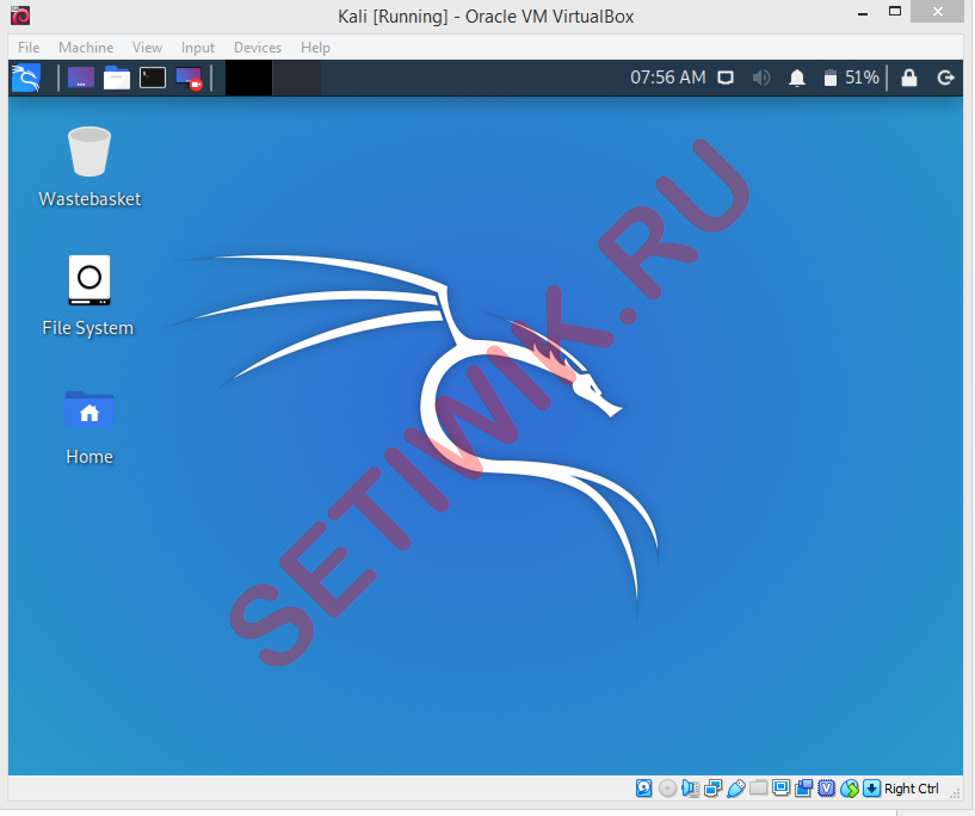Lock the screen using the padlock icon

(909, 78)
